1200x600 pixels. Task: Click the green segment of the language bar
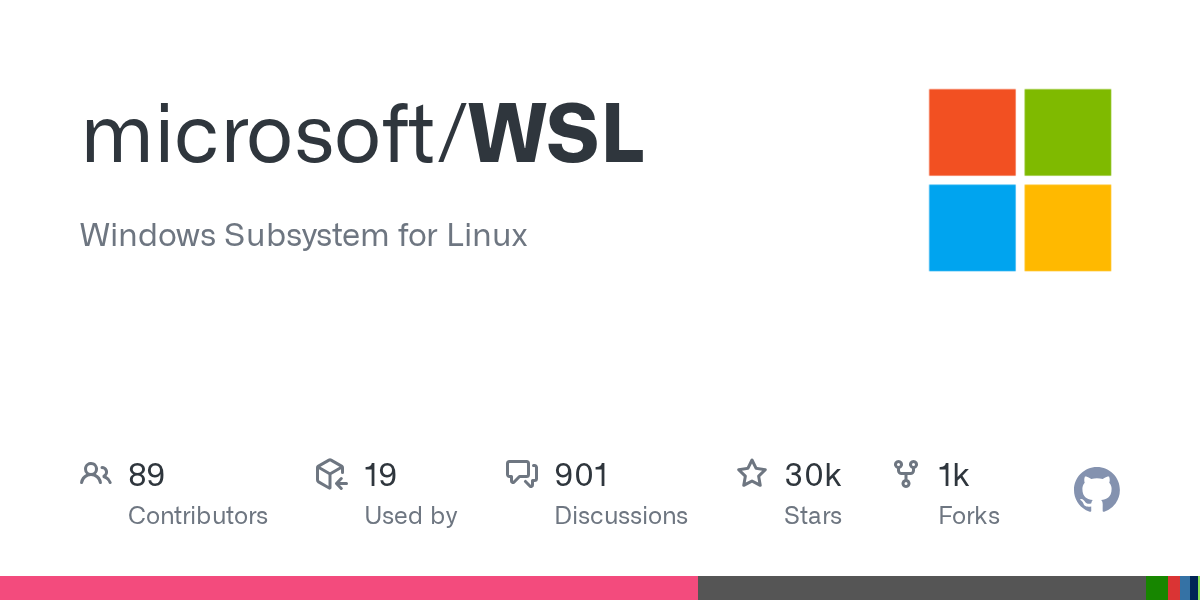tap(1156, 588)
